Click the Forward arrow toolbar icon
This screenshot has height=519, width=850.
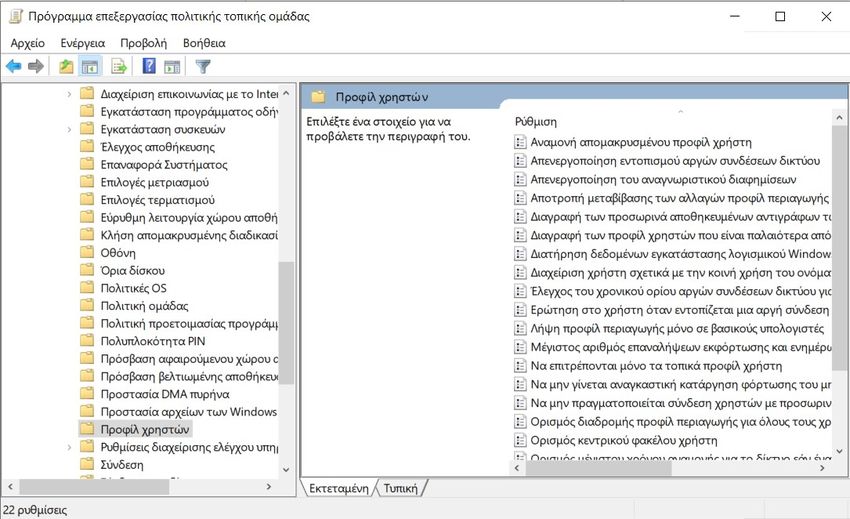(36, 67)
